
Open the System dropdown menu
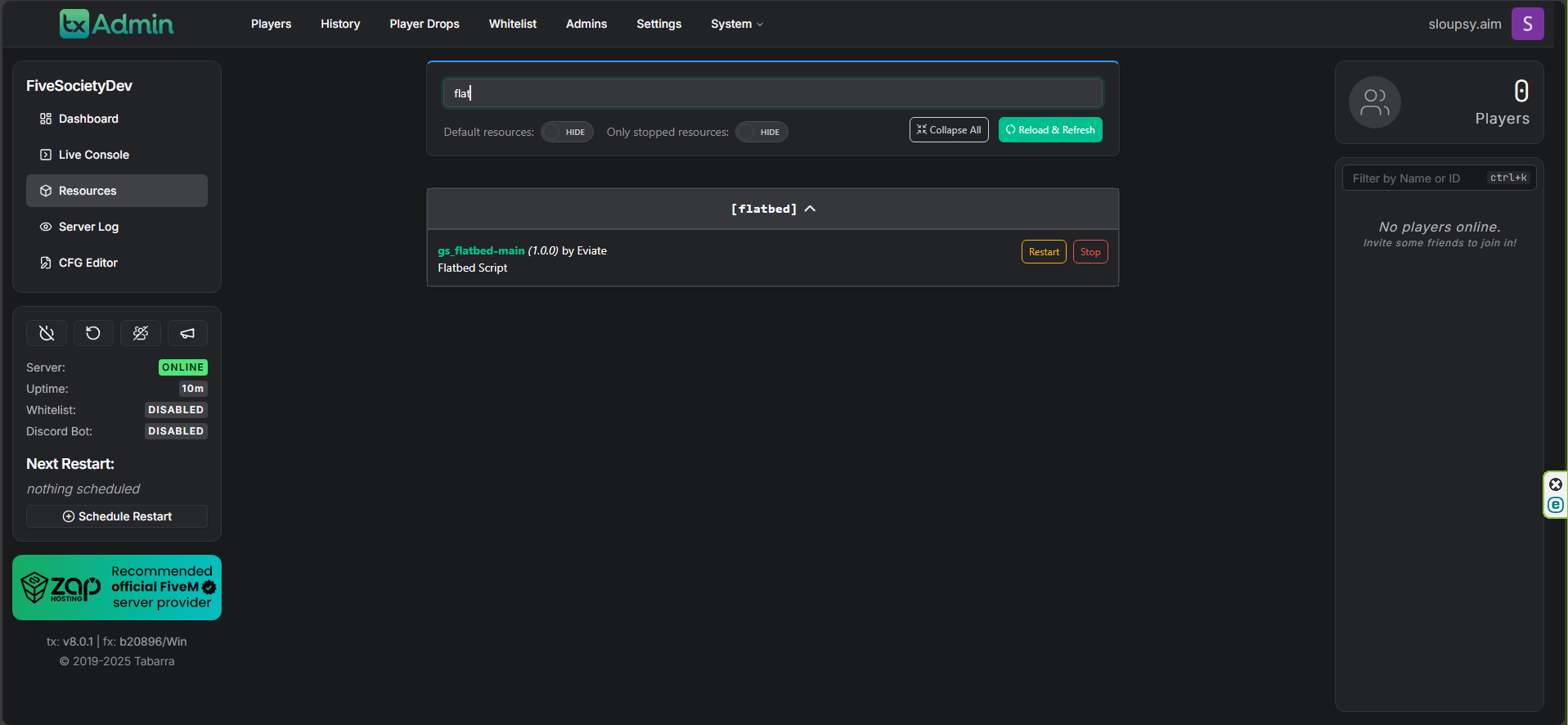coord(736,24)
